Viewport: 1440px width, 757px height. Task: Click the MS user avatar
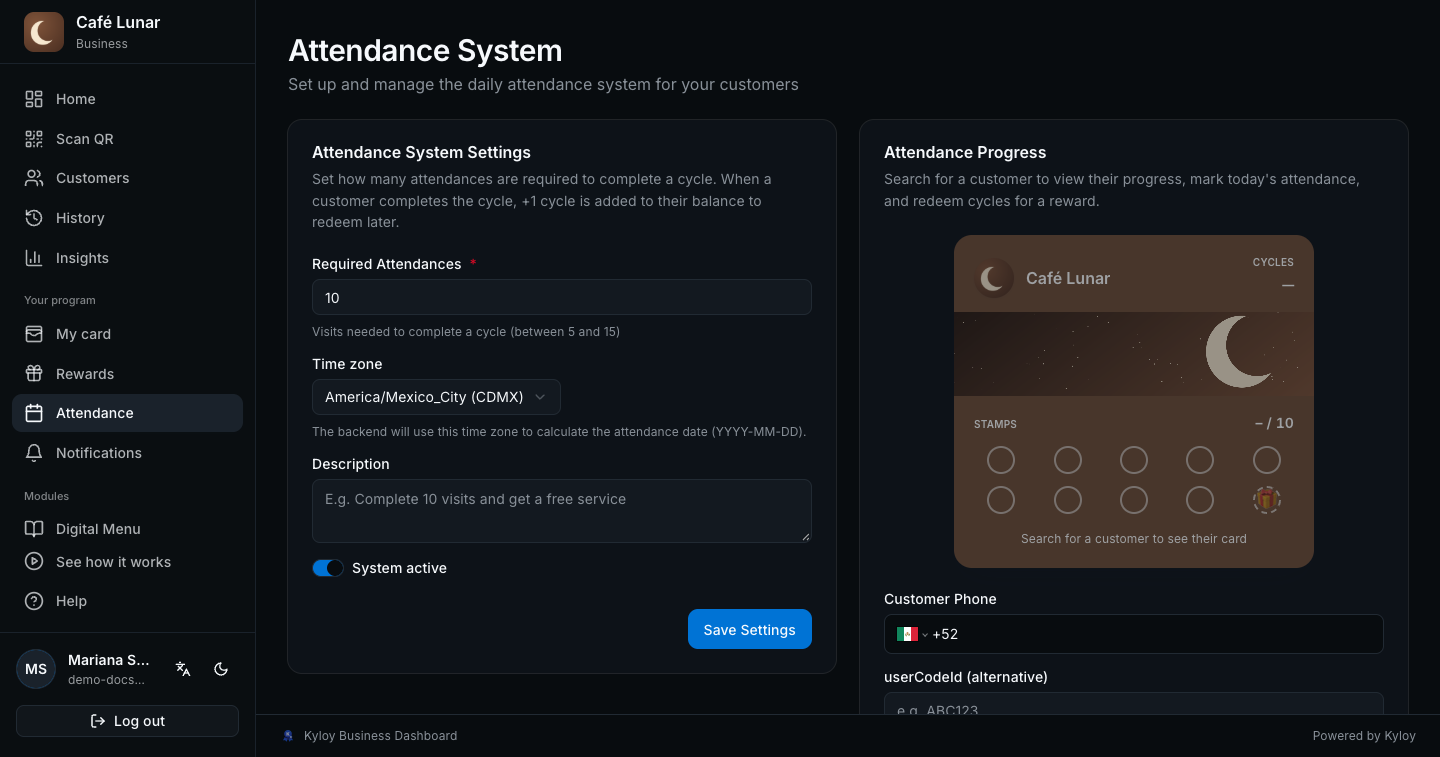(36, 669)
